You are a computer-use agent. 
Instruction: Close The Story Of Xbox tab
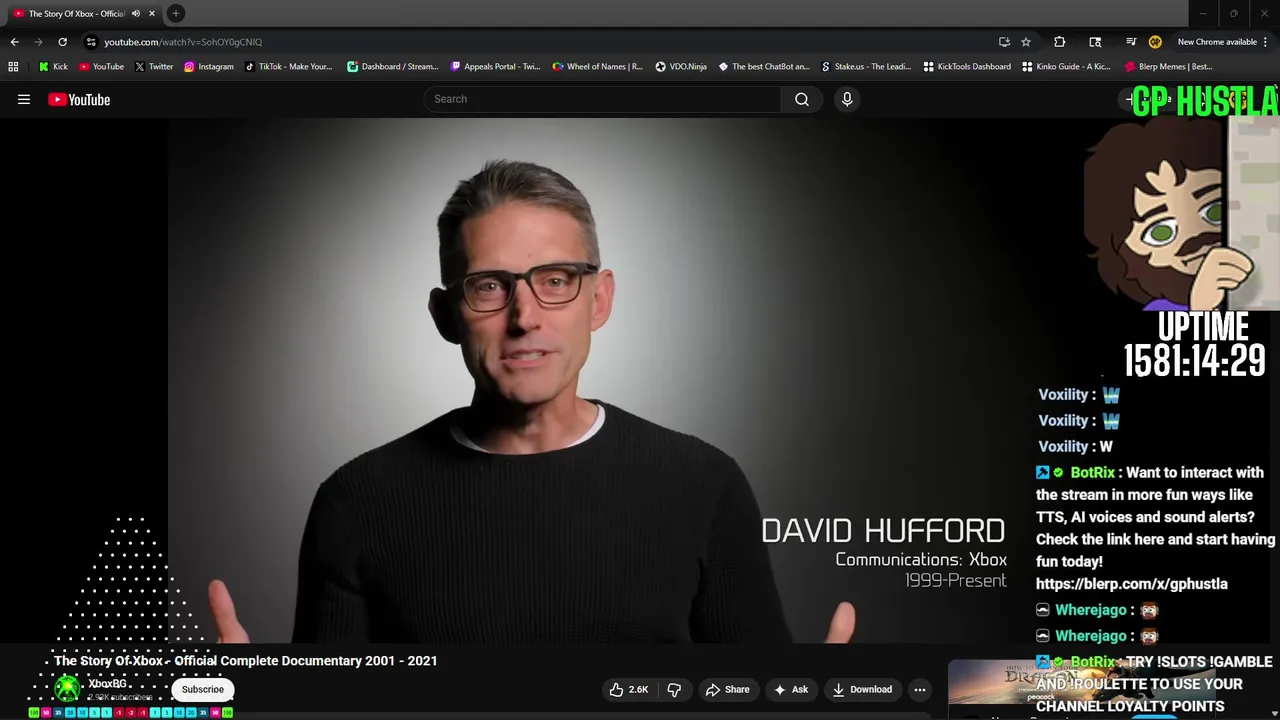(x=152, y=13)
